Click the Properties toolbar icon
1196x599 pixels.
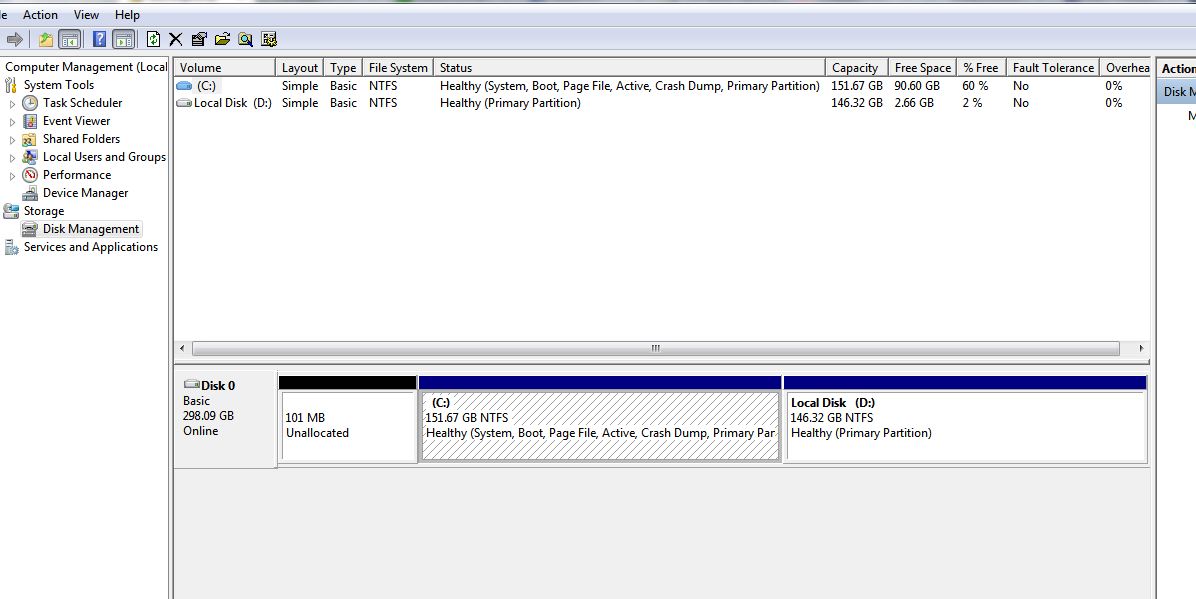[x=199, y=39]
